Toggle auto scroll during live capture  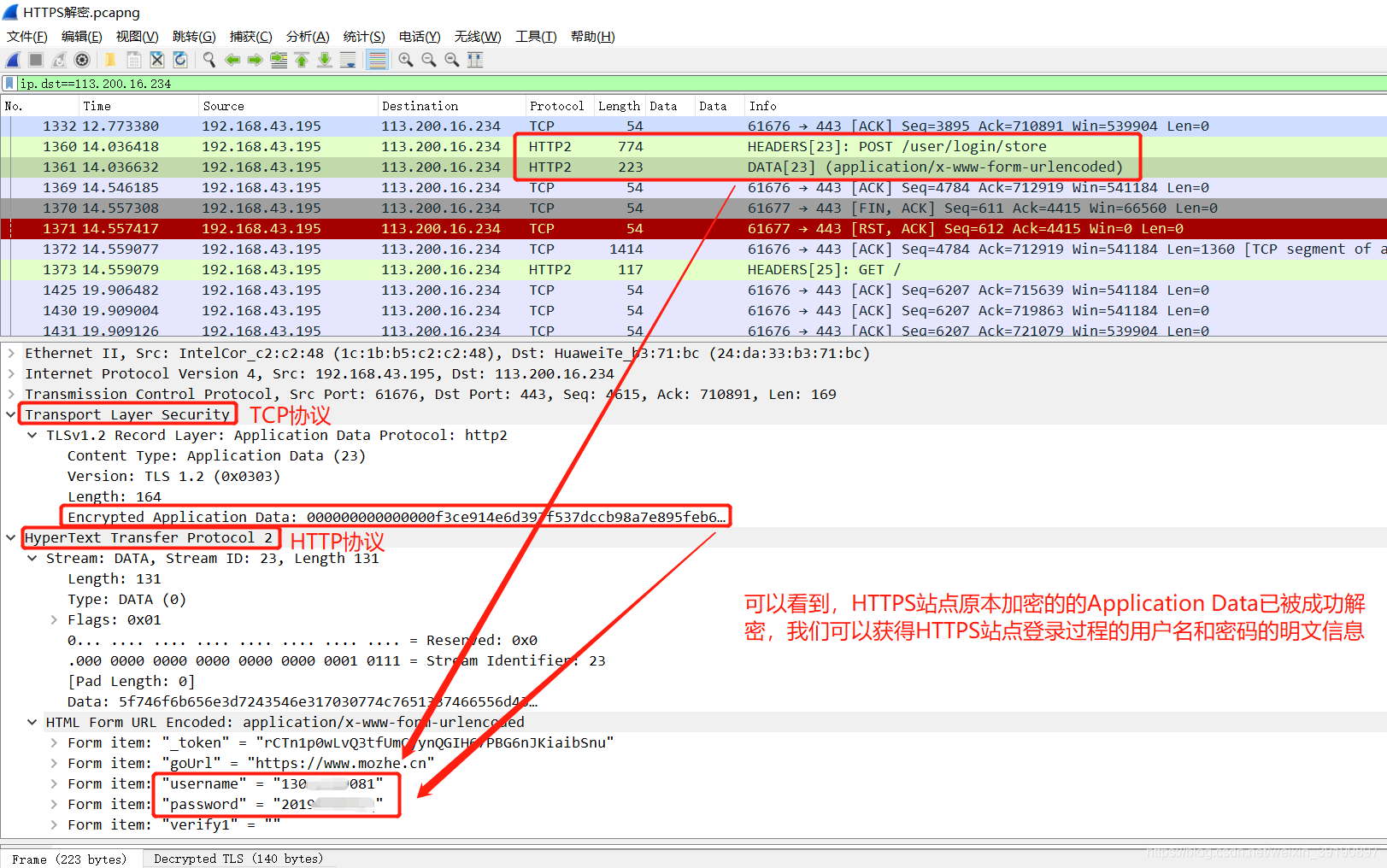pos(348,60)
